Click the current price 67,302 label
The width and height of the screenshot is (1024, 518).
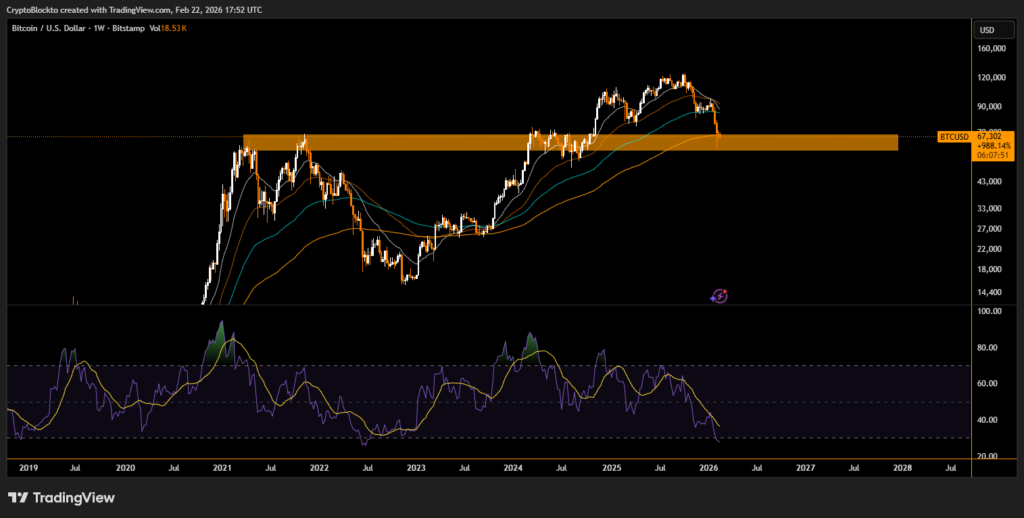[x=986, y=135]
